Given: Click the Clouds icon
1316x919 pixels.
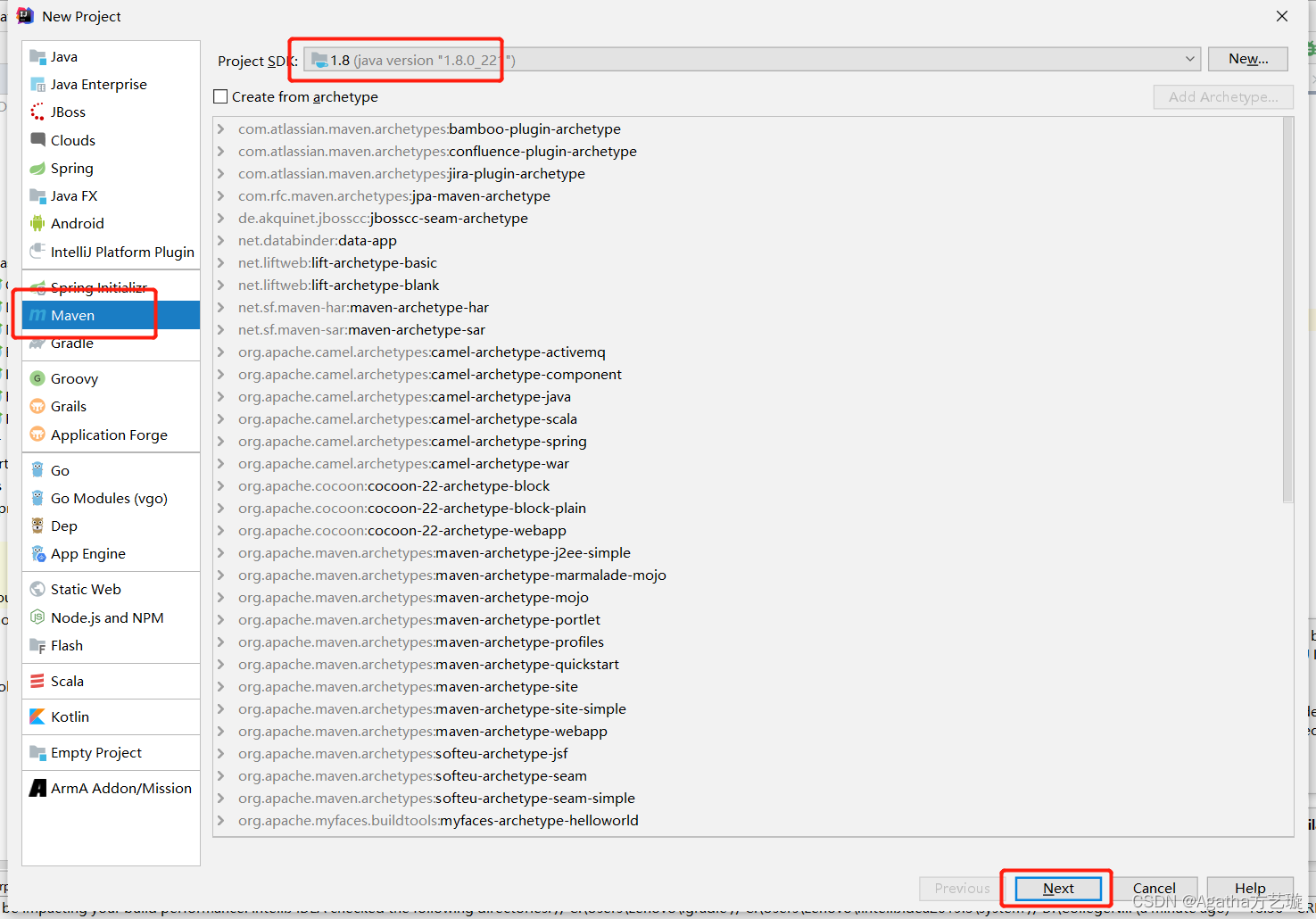Looking at the screenshot, I should point(37,140).
